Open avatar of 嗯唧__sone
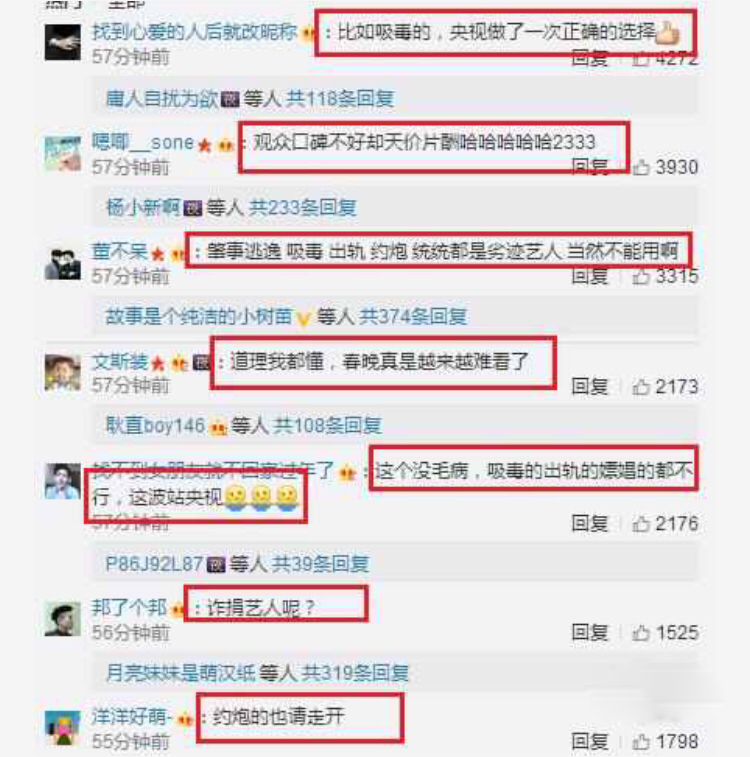Screen dimensions: 750x757 point(63,154)
